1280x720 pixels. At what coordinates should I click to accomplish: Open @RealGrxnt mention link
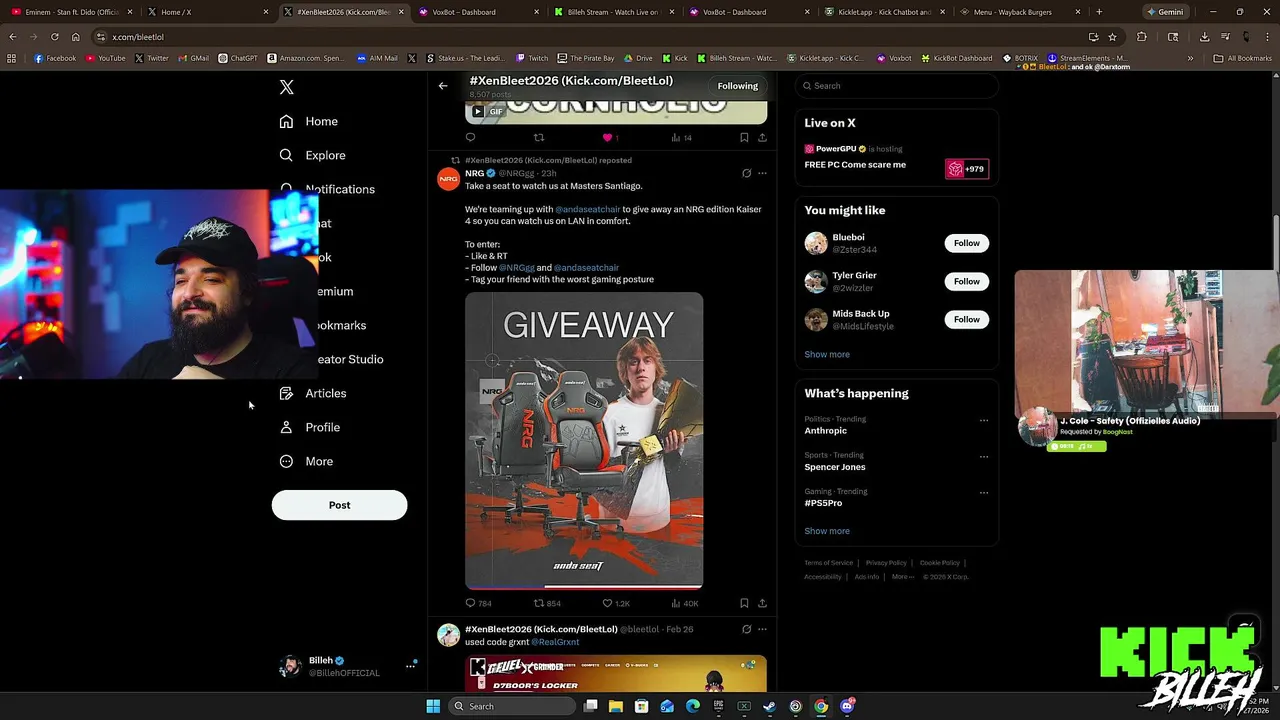click(x=555, y=642)
